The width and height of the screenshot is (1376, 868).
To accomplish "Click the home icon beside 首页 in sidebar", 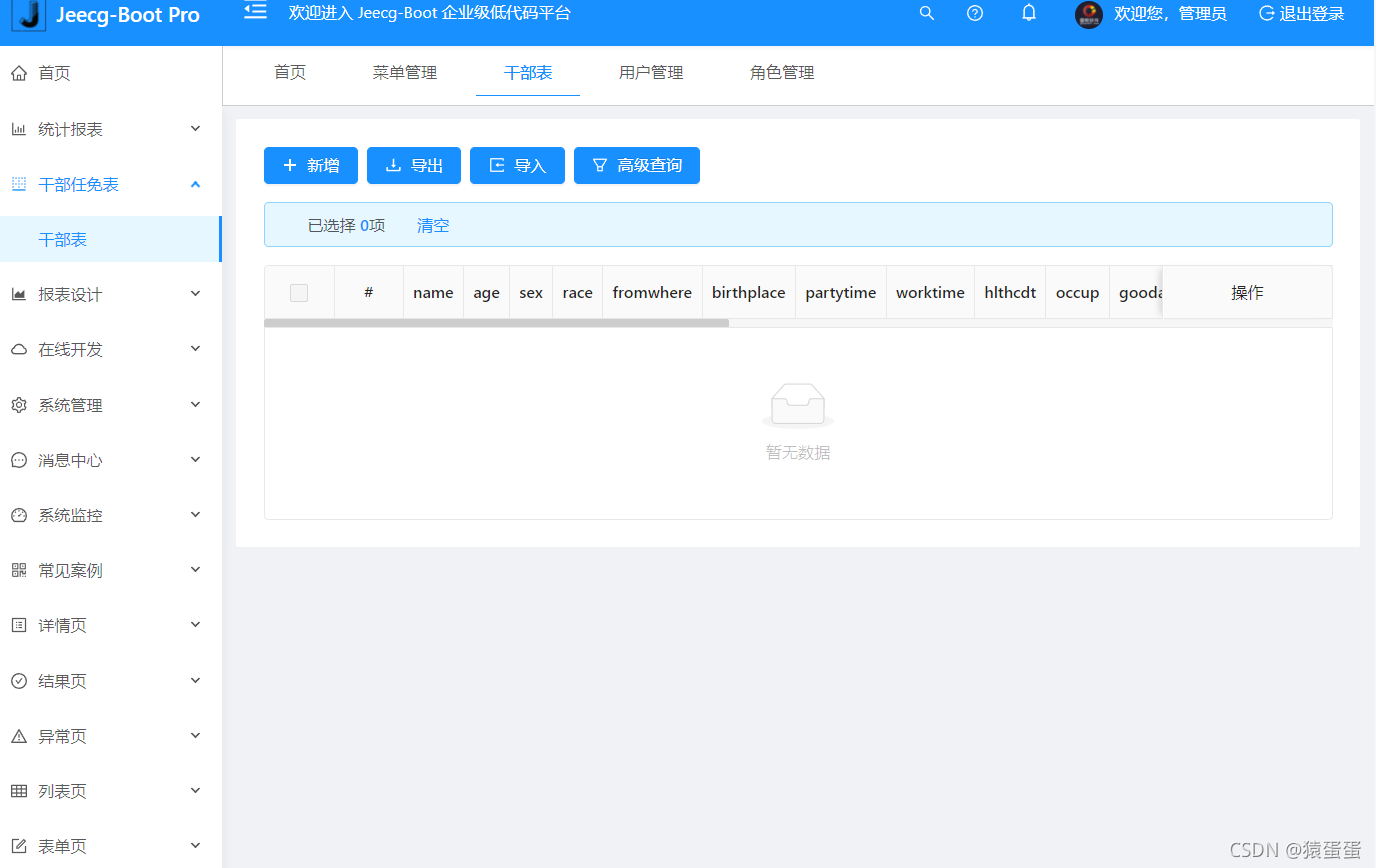I will (x=18, y=73).
